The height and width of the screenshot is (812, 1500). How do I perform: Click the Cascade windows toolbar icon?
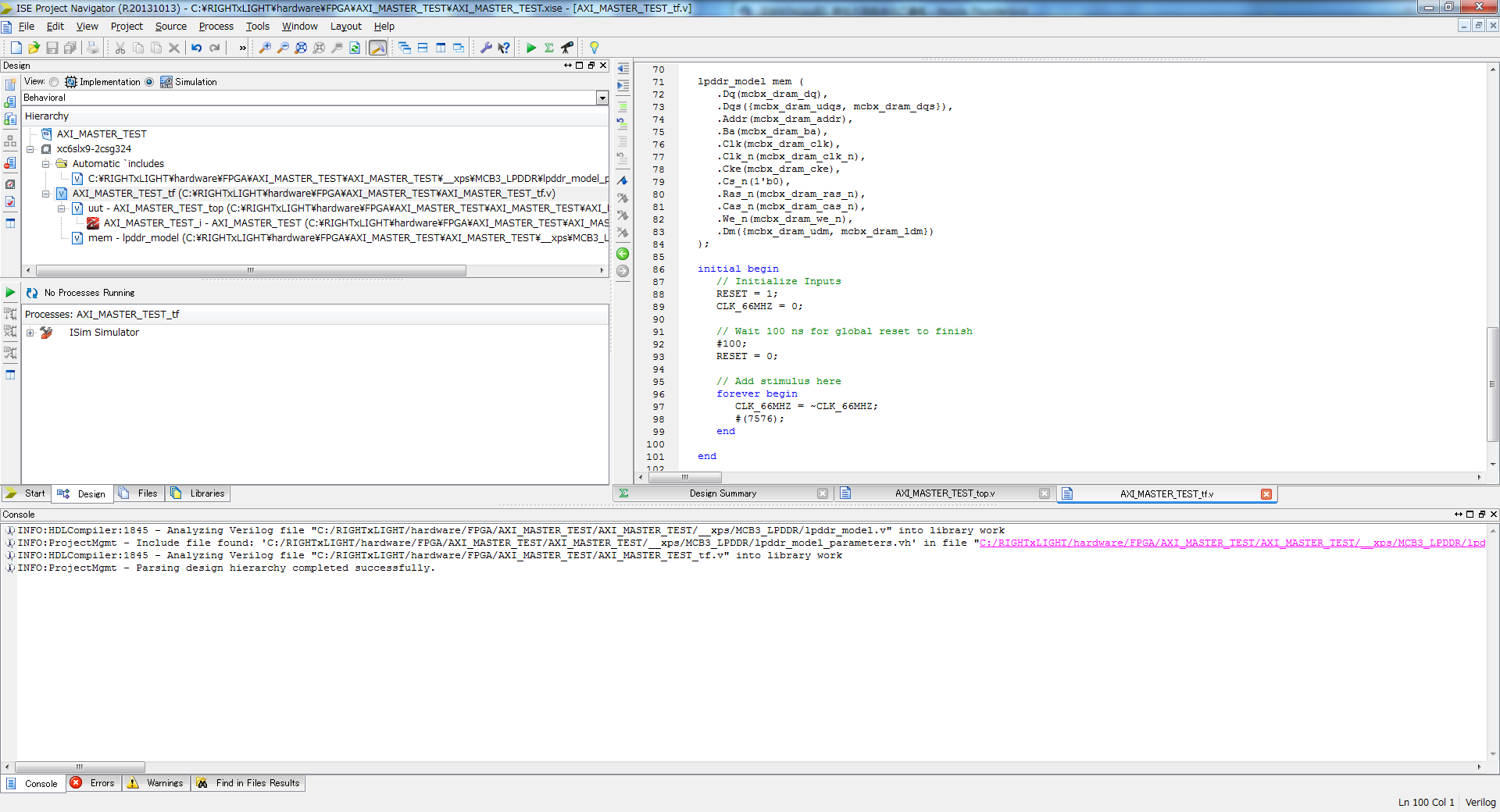click(405, 48)
